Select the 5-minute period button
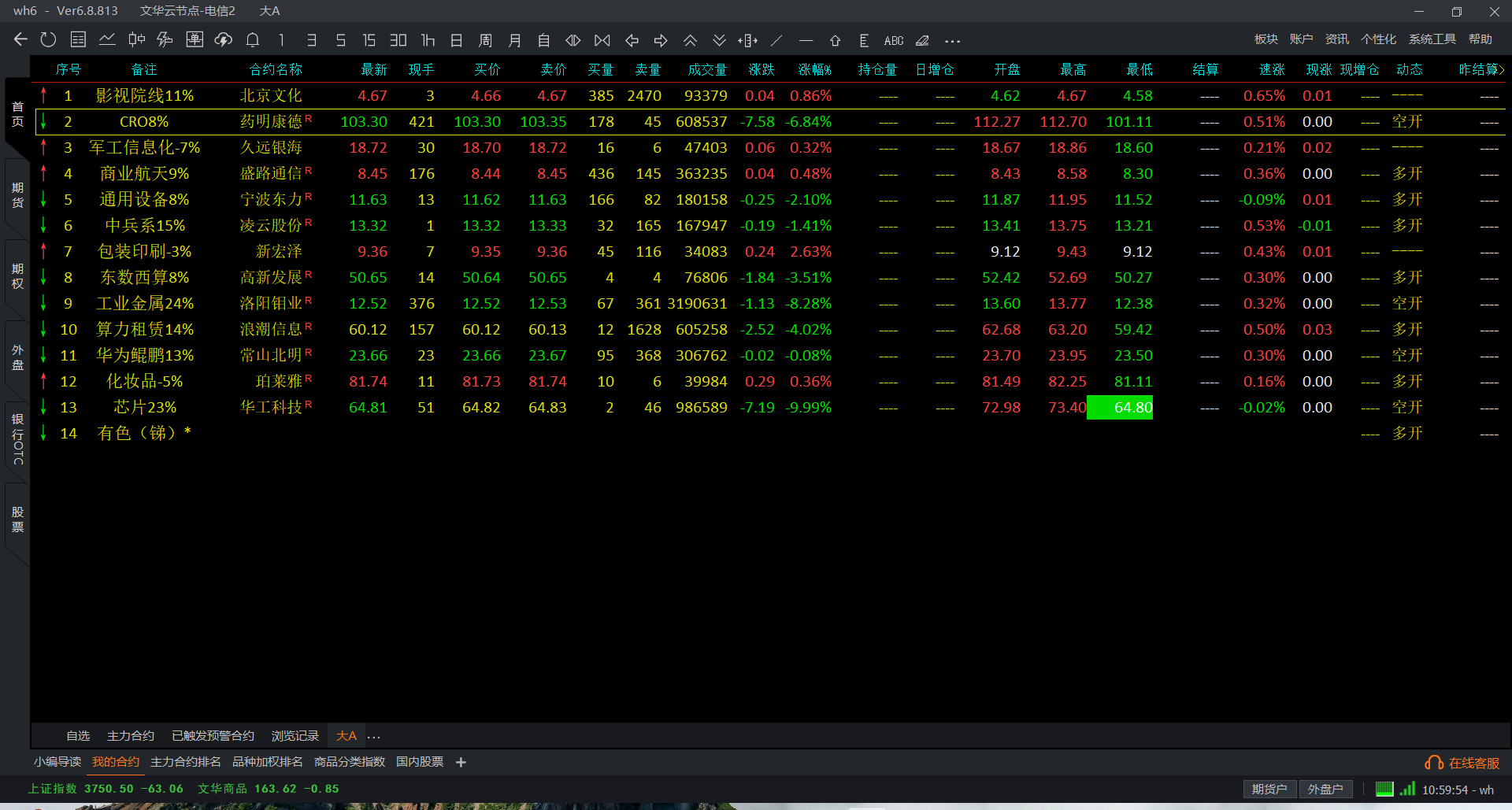The height and width of the screenshot is (810, 1512). click(x=341, y=40)
